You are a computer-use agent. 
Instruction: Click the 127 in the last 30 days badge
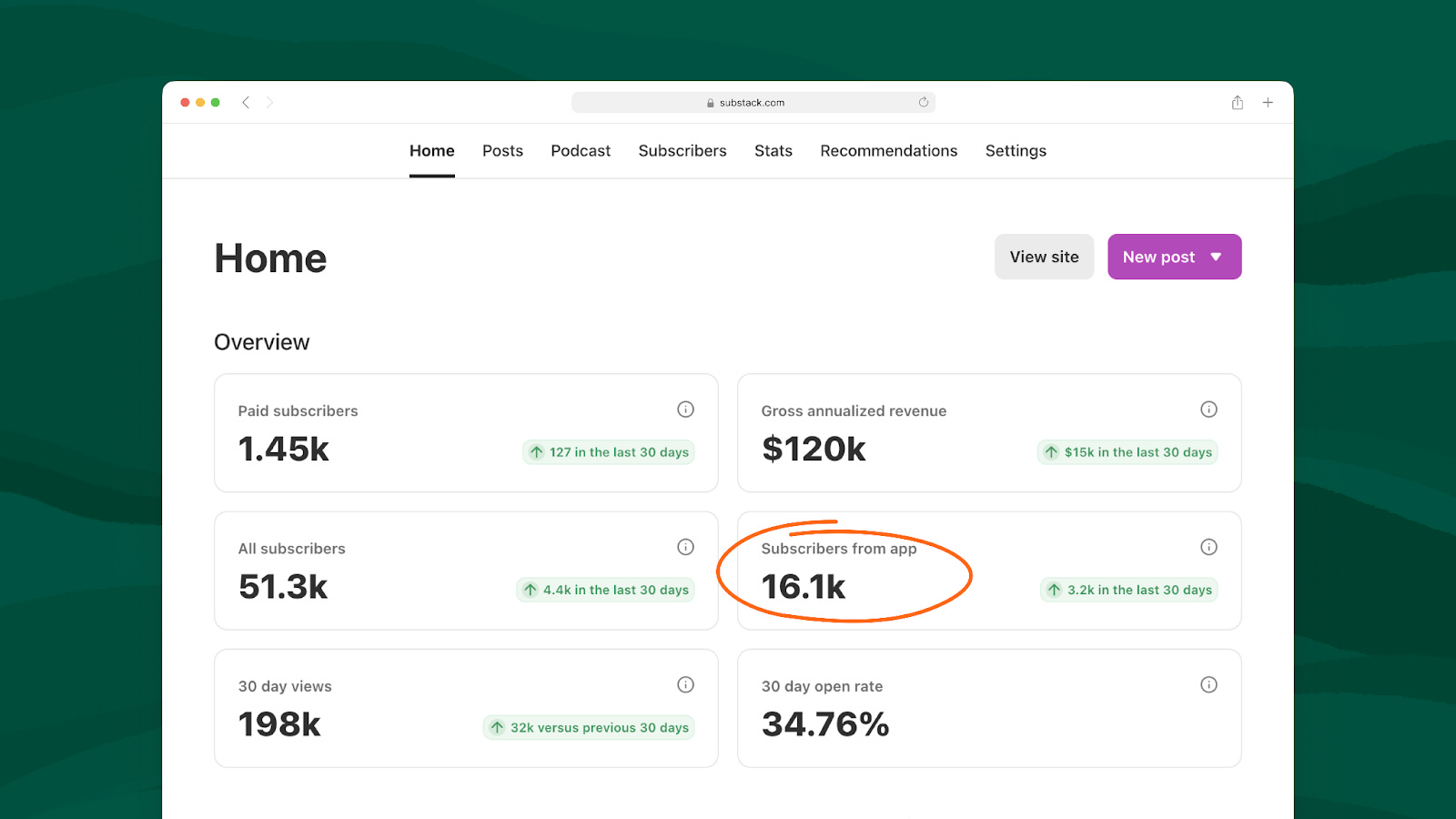609,452
